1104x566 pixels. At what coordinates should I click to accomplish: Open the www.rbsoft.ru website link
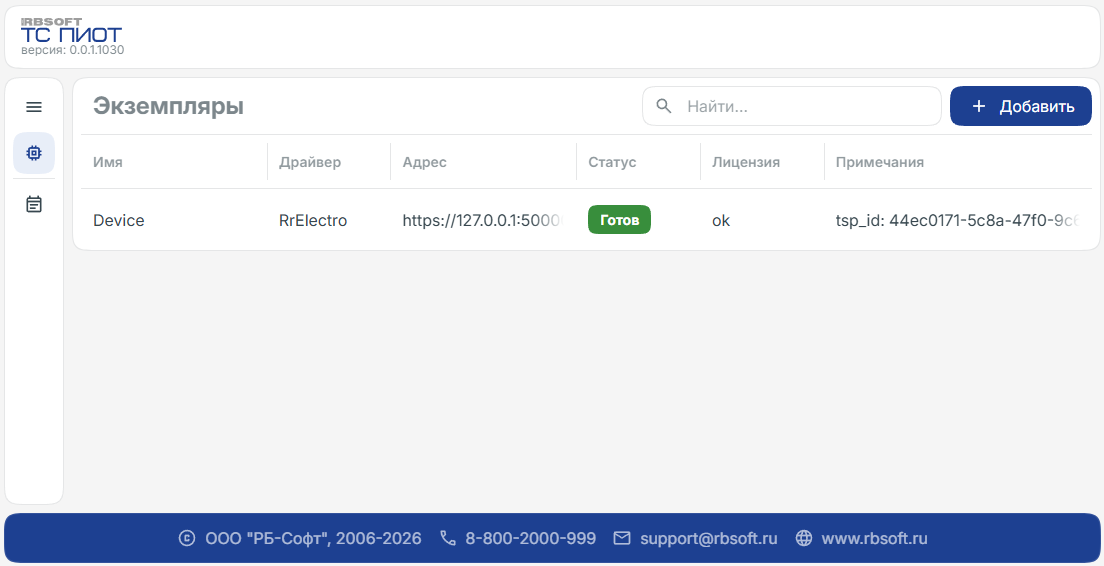tap(874, 539)
